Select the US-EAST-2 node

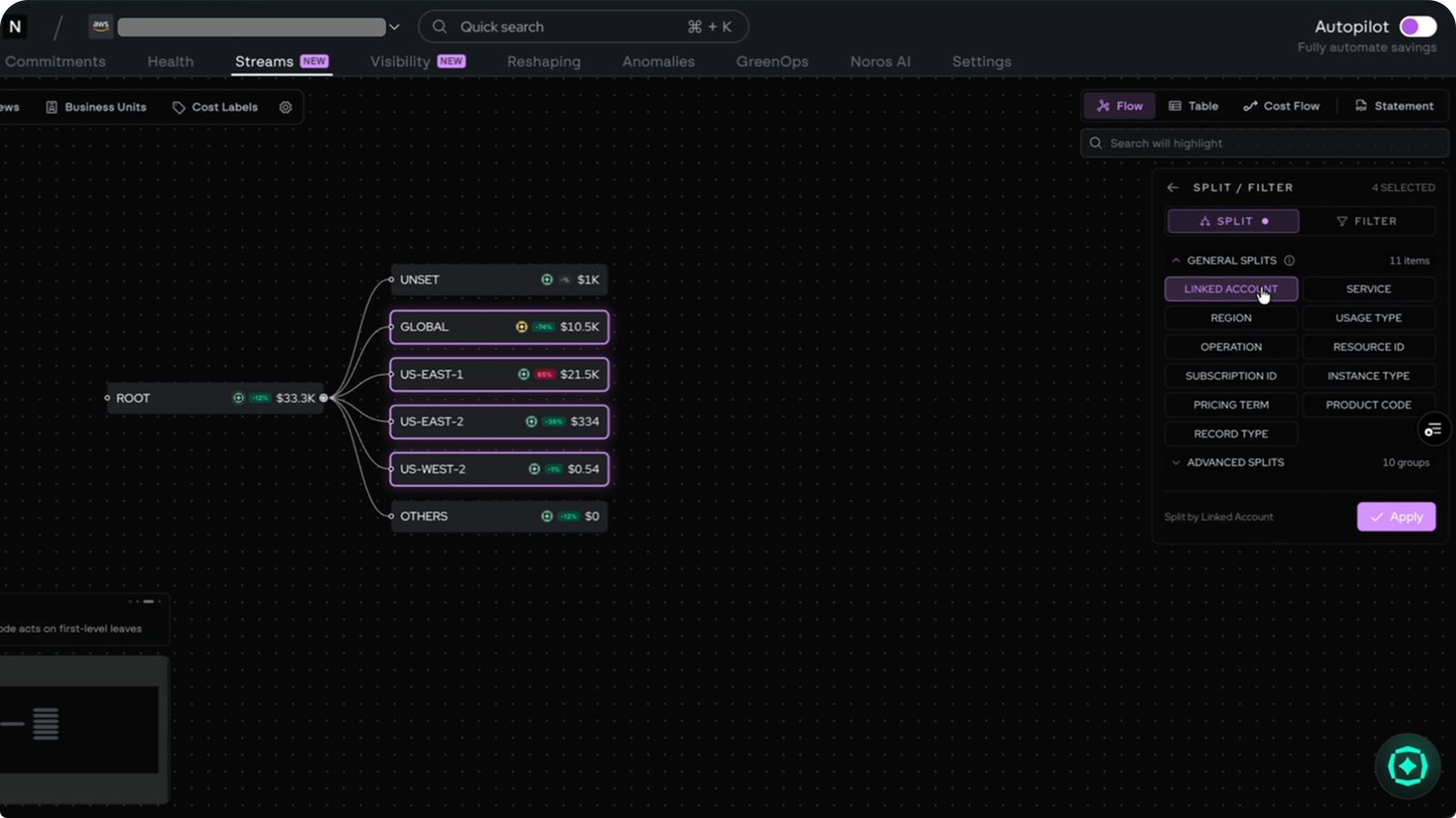(499, 421)
